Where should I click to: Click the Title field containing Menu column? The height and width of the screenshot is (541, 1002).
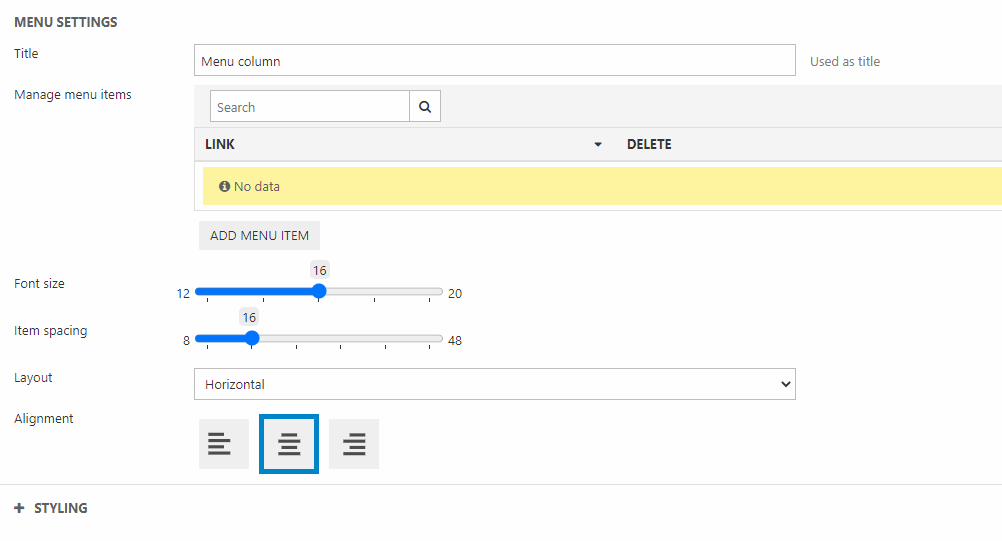point(494,61)
